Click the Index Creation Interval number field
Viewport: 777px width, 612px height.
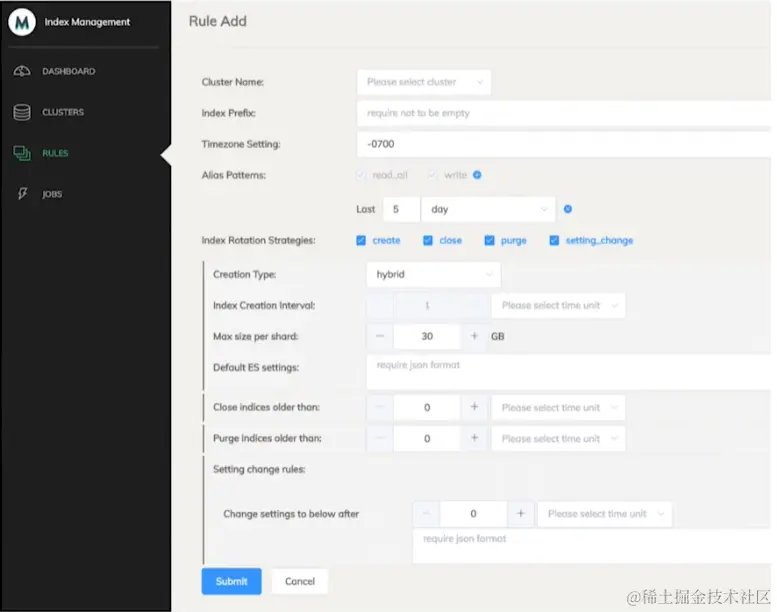pos(427,306)
